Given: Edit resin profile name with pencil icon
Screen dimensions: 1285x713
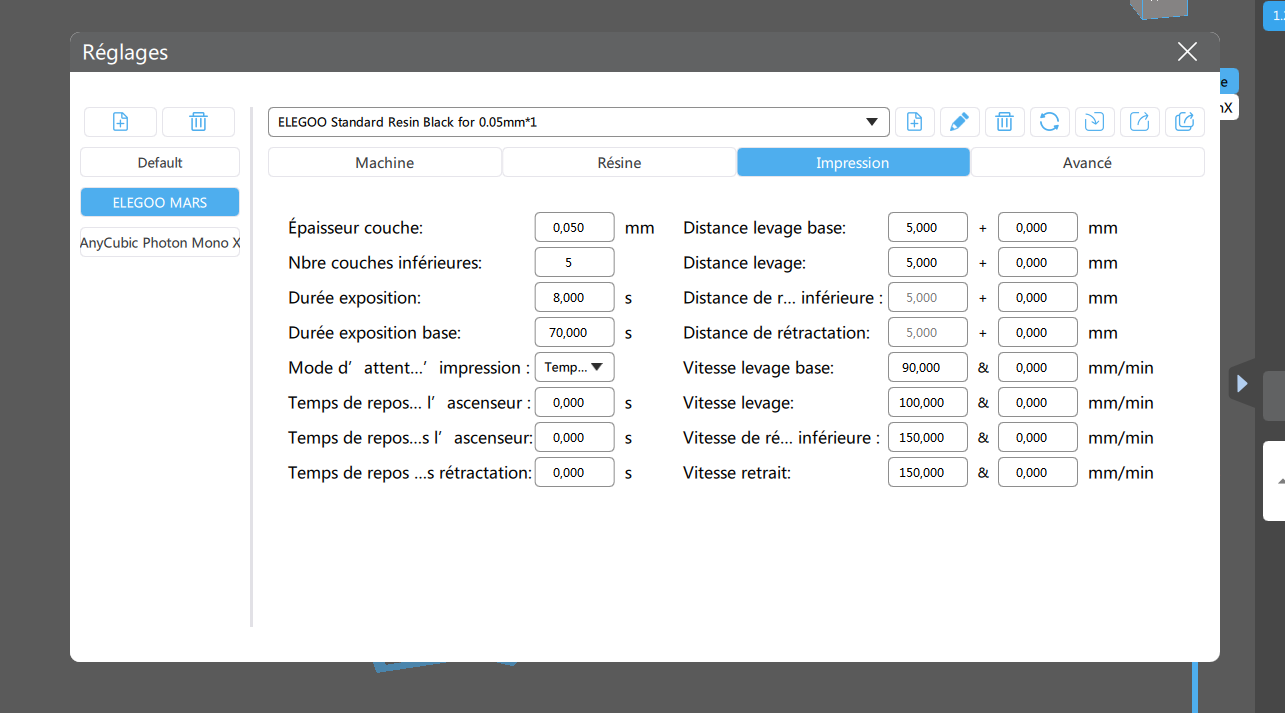Looking at the screenshot, I should [x=959, y=122].
